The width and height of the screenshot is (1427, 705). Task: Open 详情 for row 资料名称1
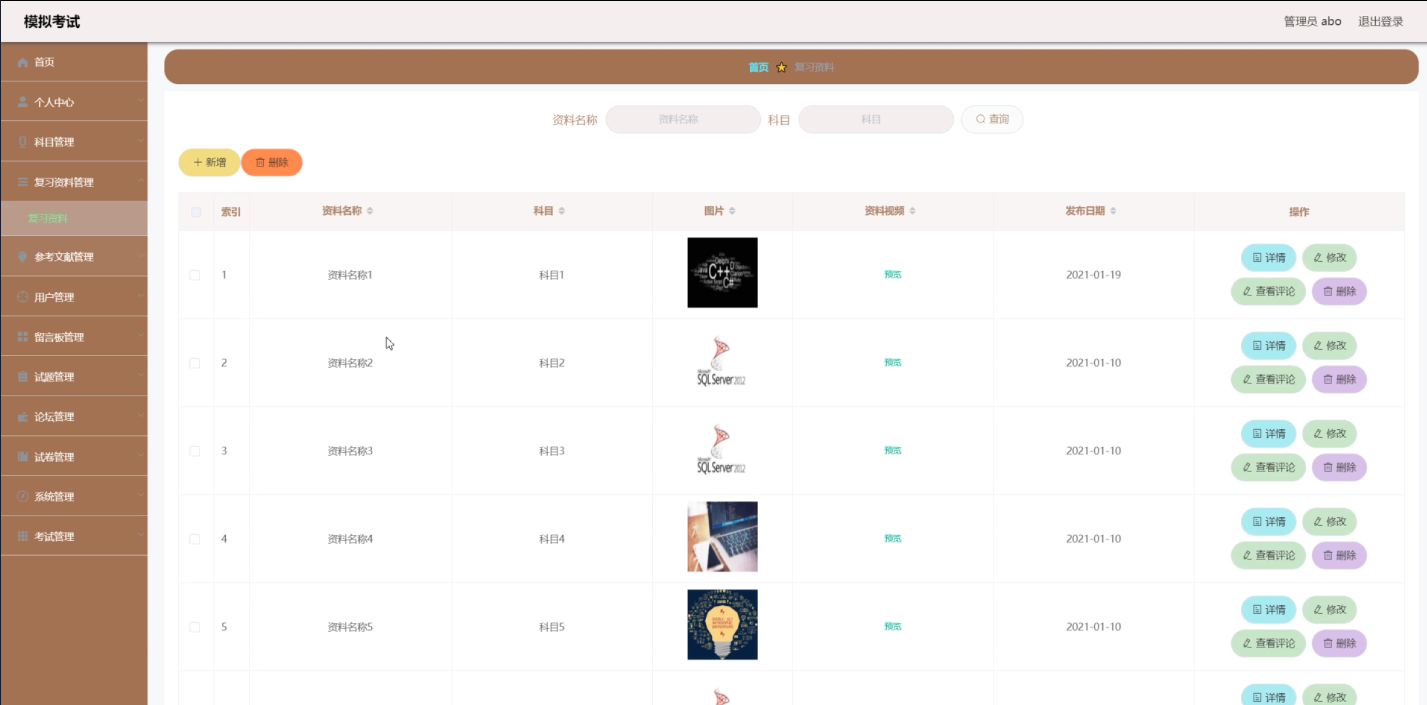coord(1268,258)
